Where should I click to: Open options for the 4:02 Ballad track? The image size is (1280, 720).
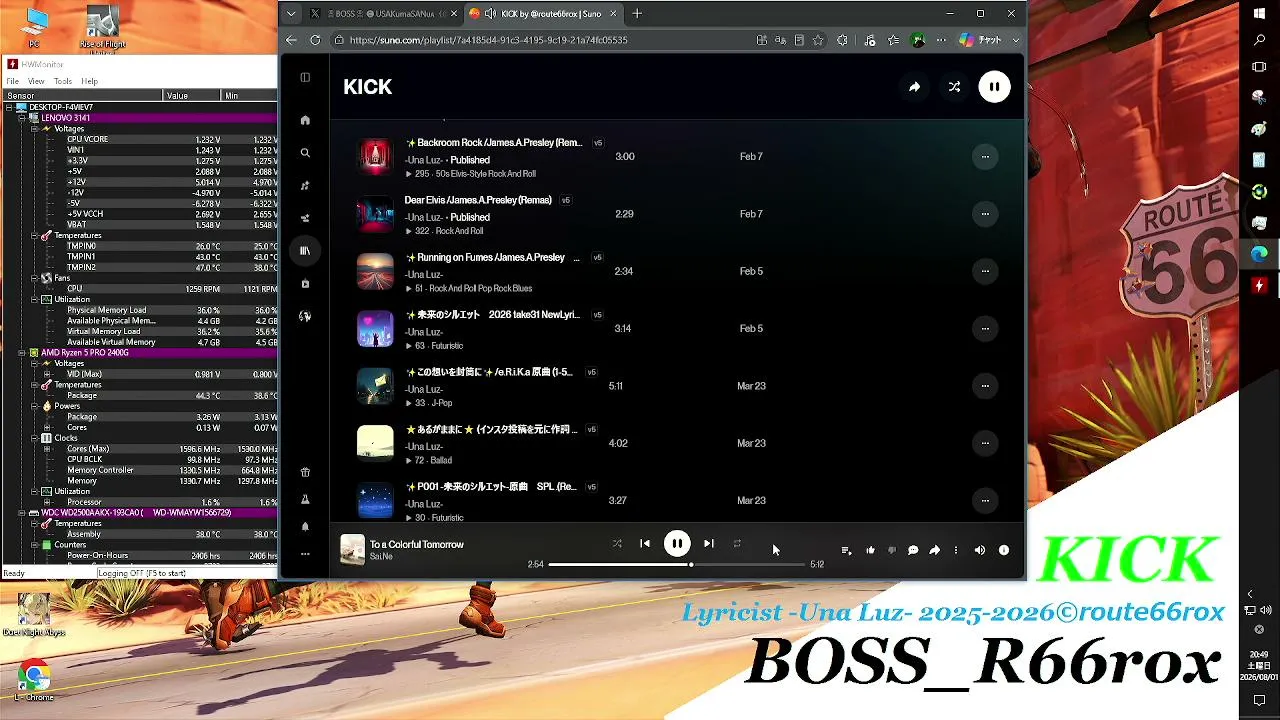click(985, 443)
